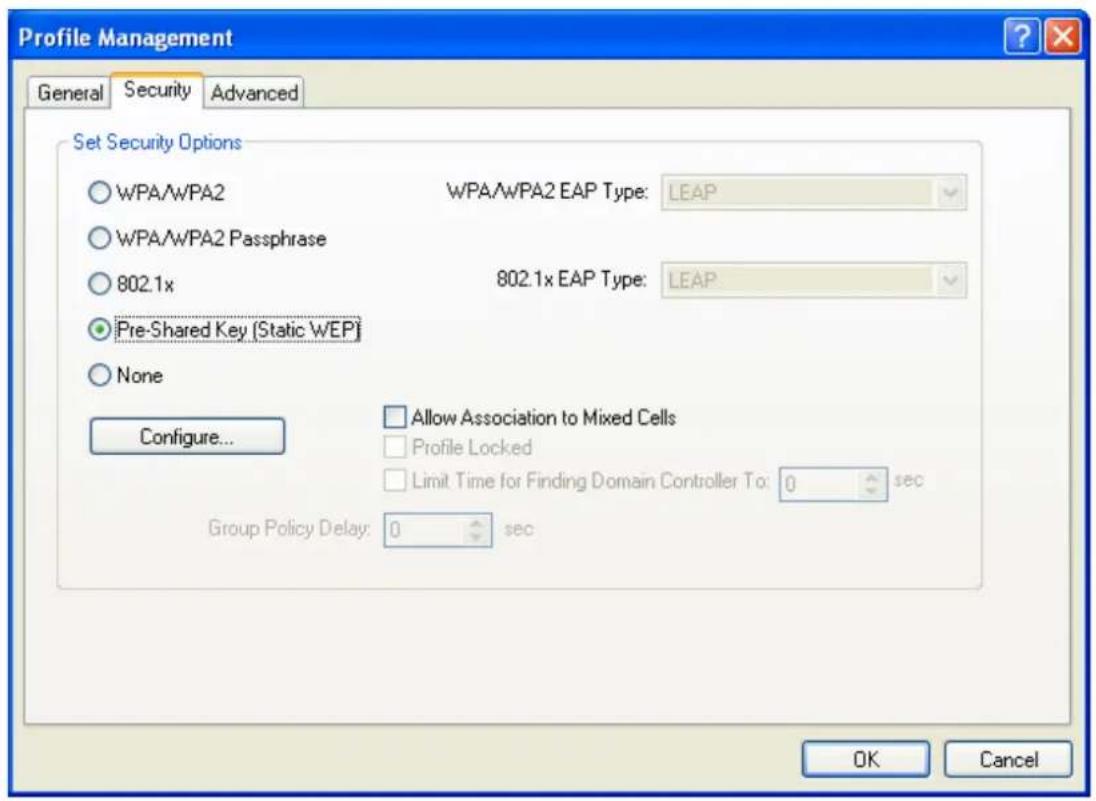Cancel the Profile Management dialog
The image size is (1096, 801).
[x=1008, y=760]
